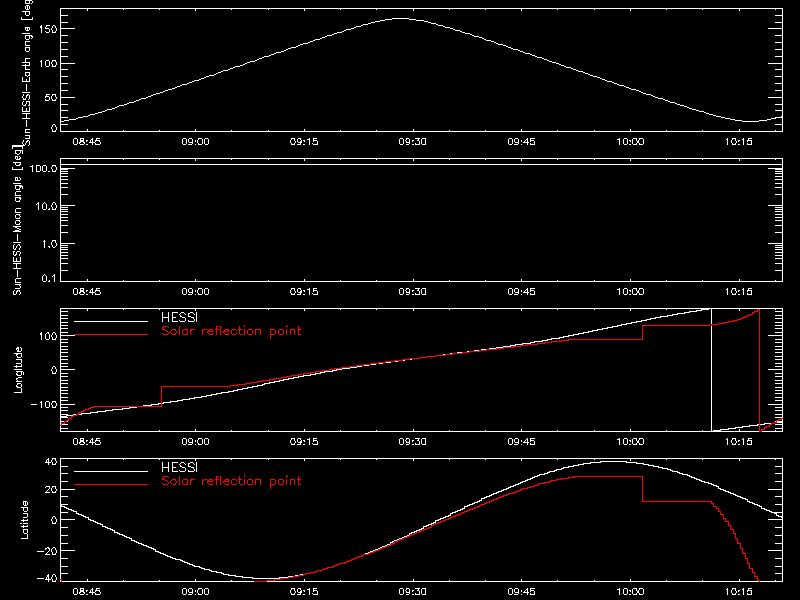Click the Sun-HESSI-Earth angle axis title
Image resolution: width=800 pixels, height=600 pixels.
(x=27, y=72)
